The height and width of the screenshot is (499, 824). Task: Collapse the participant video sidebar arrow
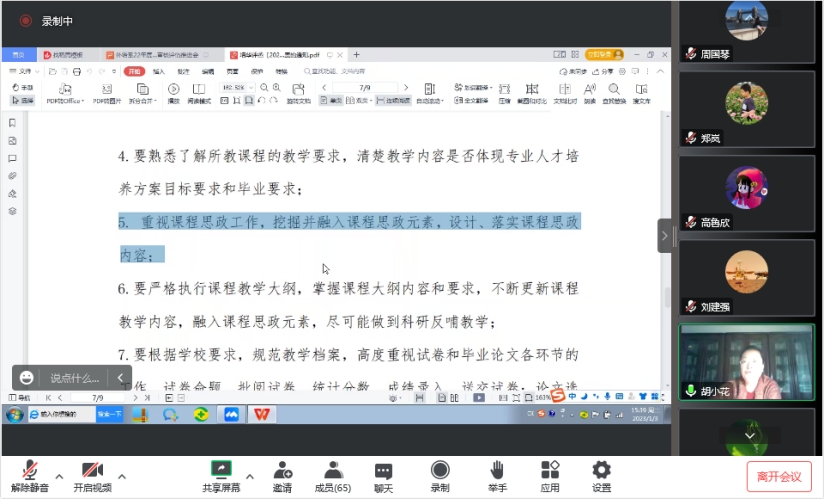tap(665, 236)
